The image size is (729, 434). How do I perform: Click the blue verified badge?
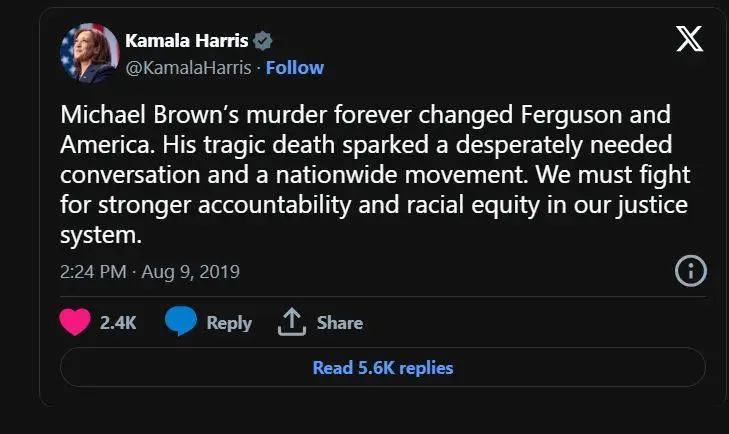(264, 41)
